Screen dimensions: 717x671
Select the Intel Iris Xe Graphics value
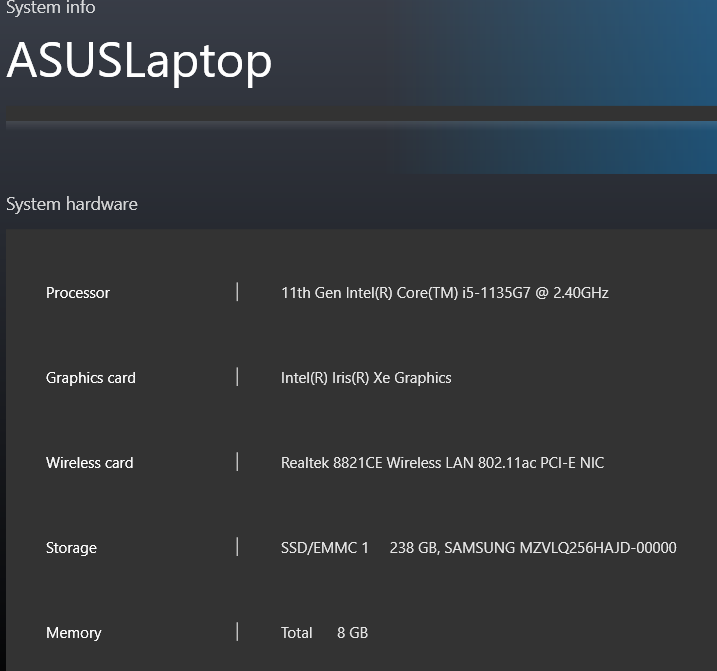[366, 378]
